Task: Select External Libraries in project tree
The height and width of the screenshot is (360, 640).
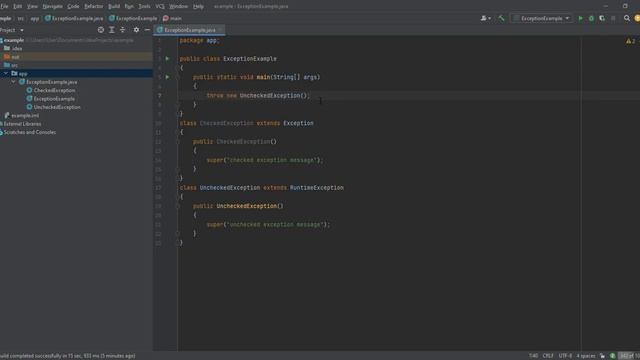Action: [x=22, y=124]
